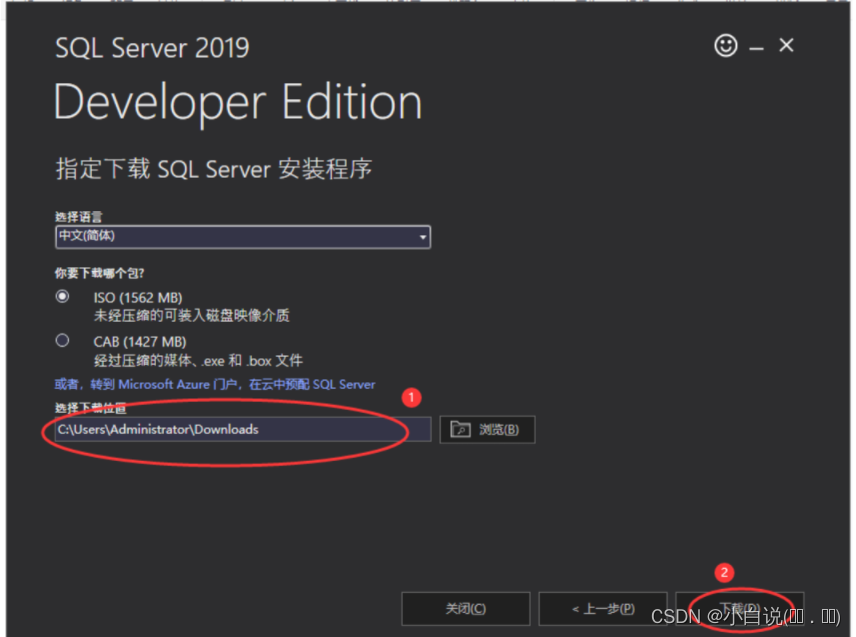The height and width of the screenshot is (637, 856).
Task: Click the 浏览(B) browse button
Action: pyautogui.click(x=487, y=430)
